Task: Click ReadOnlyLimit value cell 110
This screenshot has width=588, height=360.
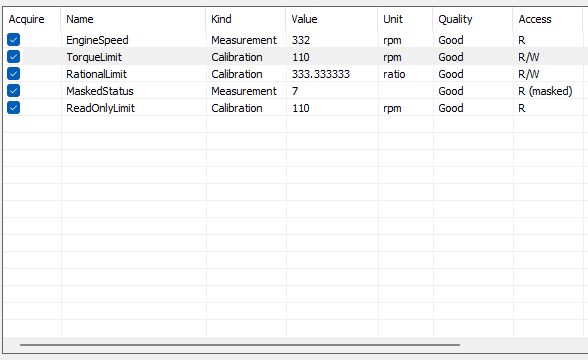Action: click(301, 108)
